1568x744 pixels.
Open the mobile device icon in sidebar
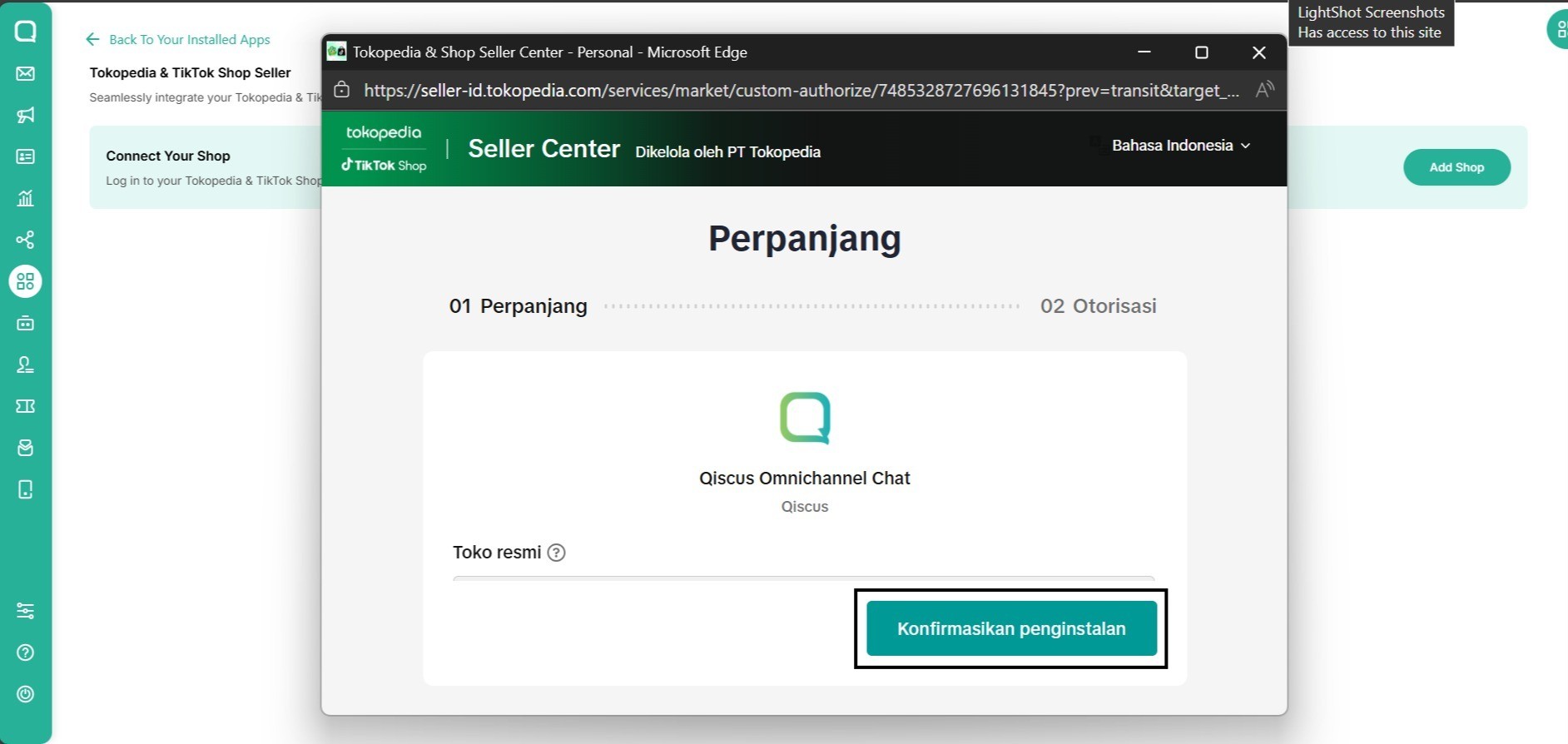point(26,489)
